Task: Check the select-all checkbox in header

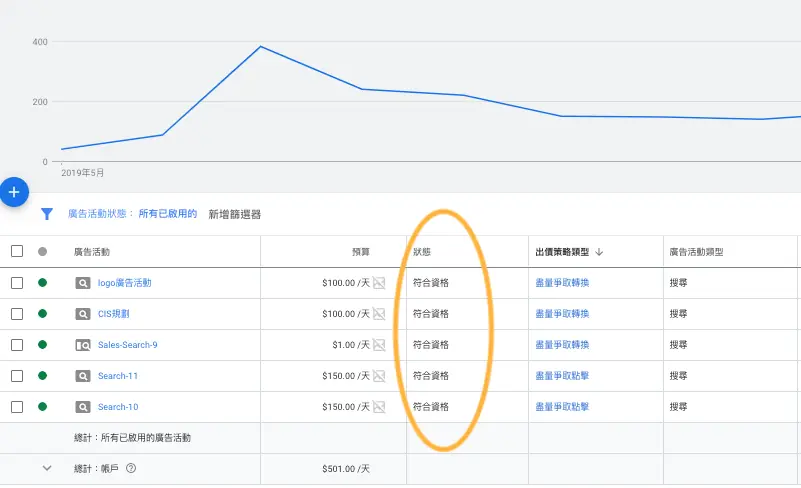Action: coord(17,251)
